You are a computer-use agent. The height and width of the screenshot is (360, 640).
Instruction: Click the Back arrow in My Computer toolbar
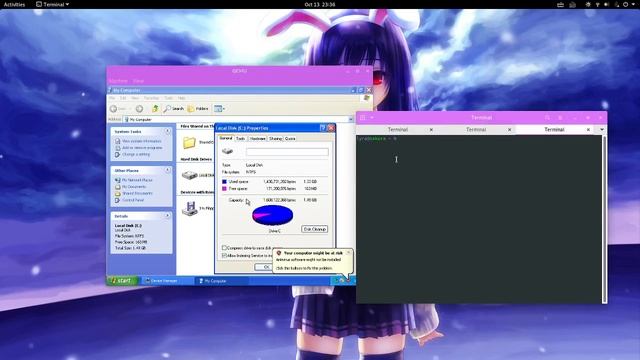click(113, 109)
